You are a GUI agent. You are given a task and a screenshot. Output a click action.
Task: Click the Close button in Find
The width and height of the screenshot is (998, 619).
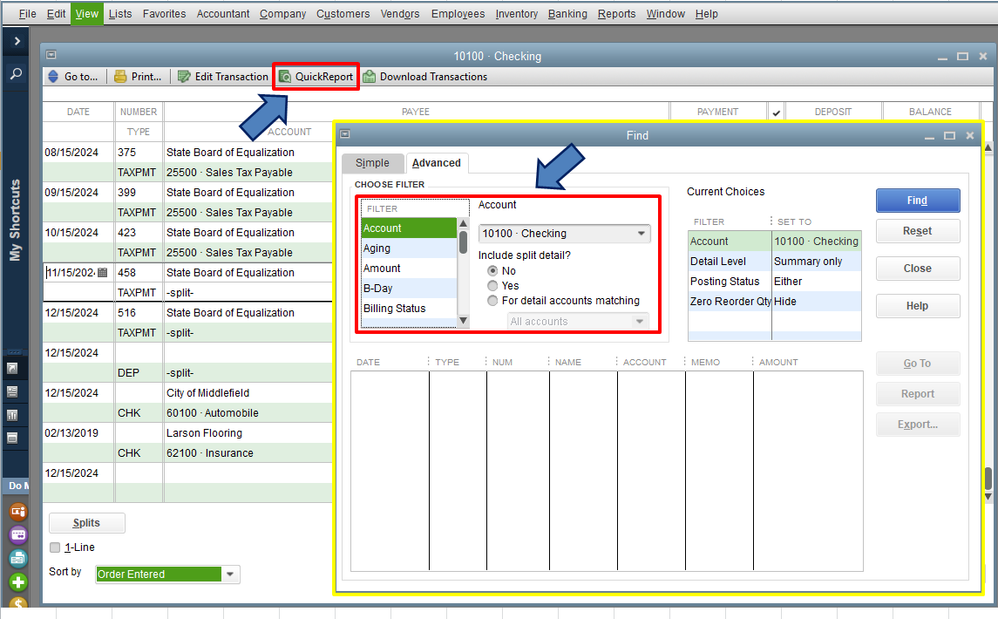[x=918, y=268]
